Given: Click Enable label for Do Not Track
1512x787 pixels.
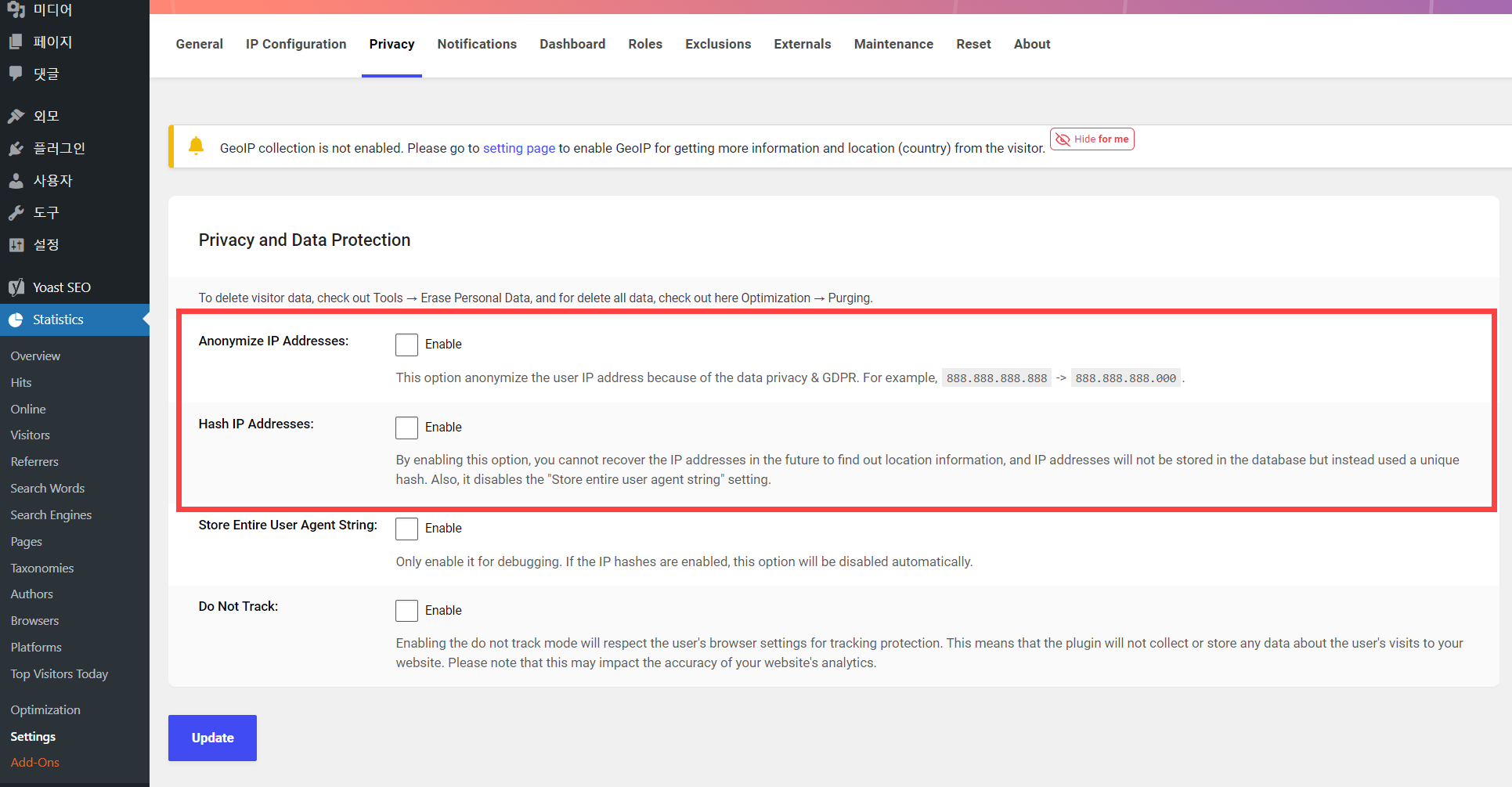Looking at the screenshot, I should (443, 610).
